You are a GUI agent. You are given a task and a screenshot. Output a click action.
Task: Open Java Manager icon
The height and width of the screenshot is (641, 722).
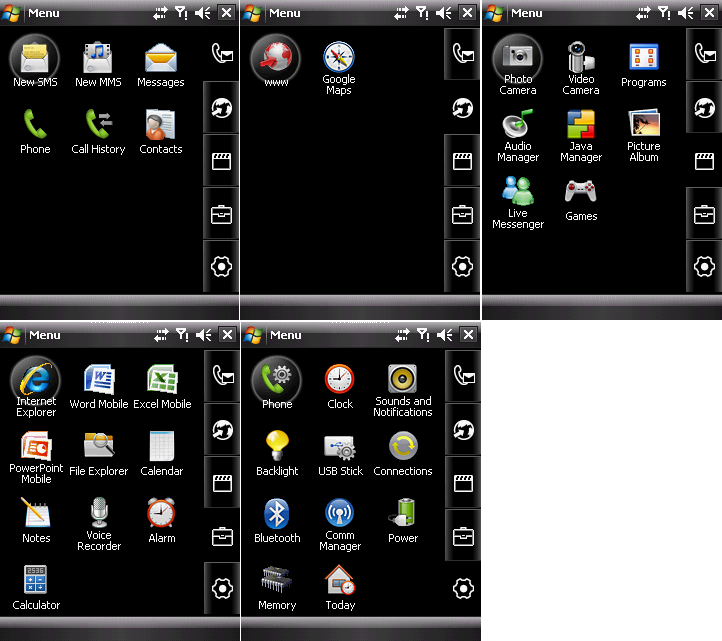(x=581, y=124)
